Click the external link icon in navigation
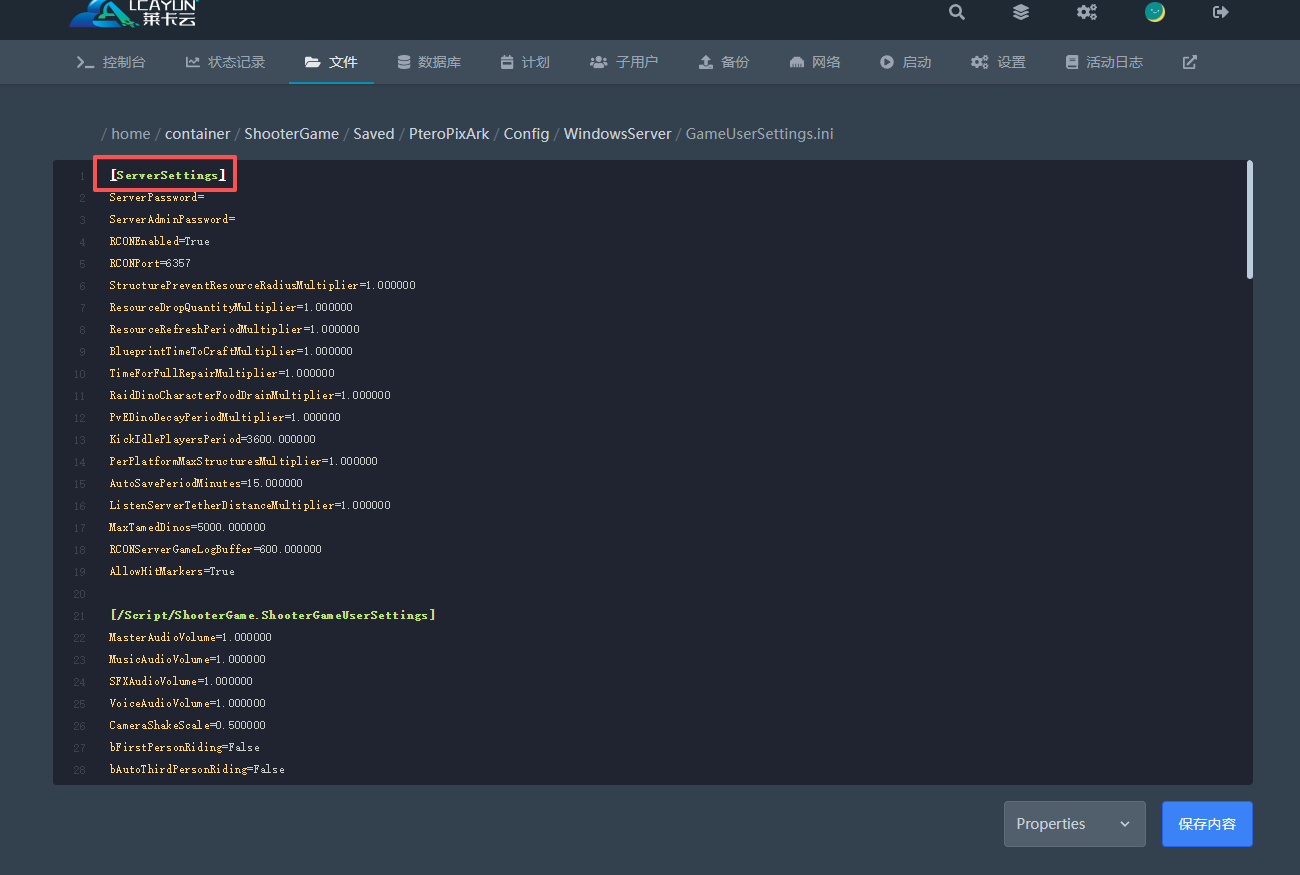1300x875 pixels. tap(1189, 62)
